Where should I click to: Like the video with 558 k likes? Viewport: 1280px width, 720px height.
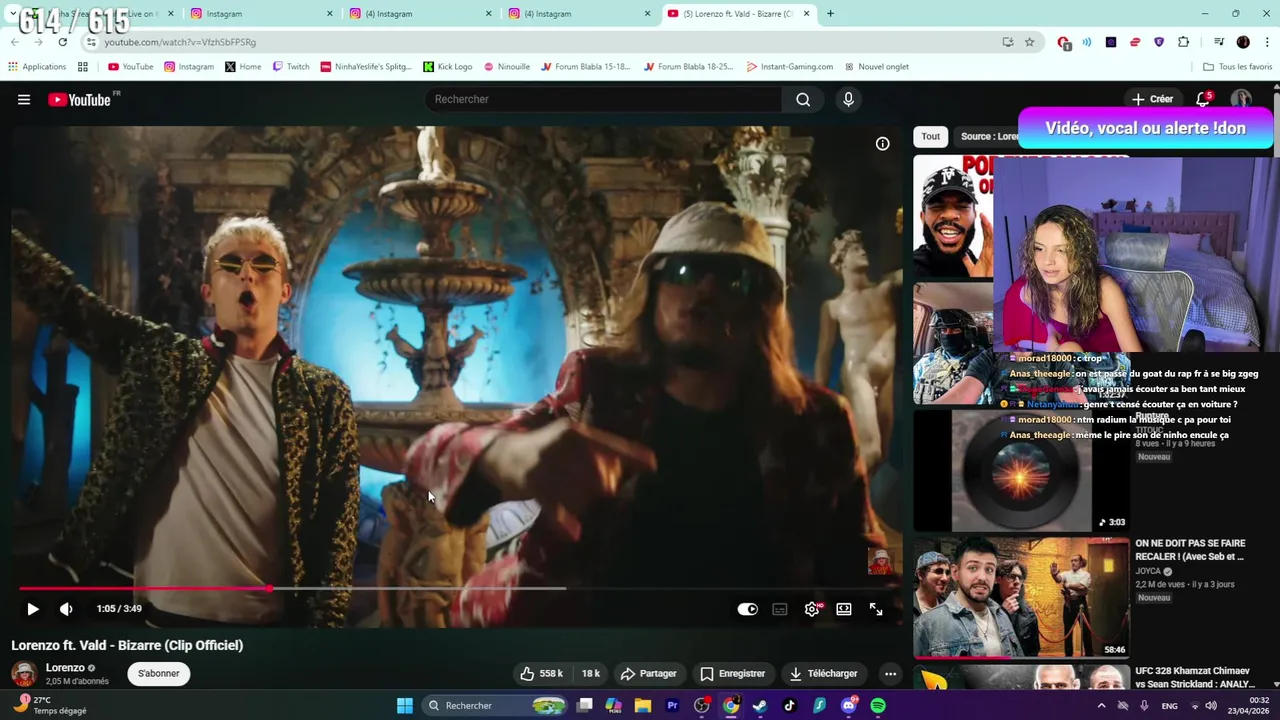(x=541, y=673)
